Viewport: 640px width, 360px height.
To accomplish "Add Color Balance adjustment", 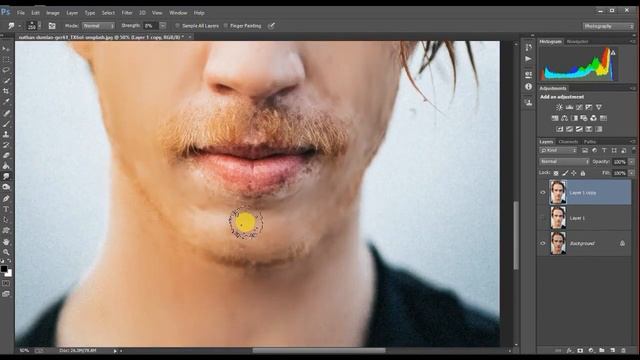I will click(x=564, y=118).
